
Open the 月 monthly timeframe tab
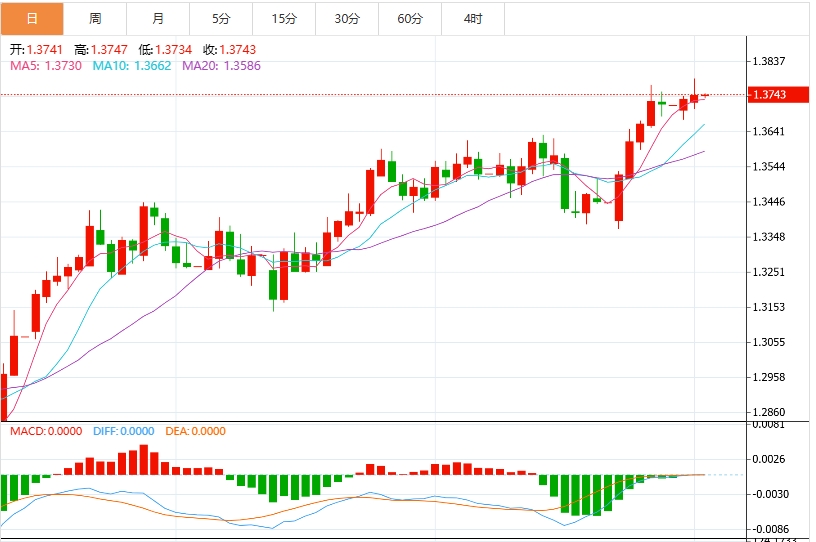[158, 18]
